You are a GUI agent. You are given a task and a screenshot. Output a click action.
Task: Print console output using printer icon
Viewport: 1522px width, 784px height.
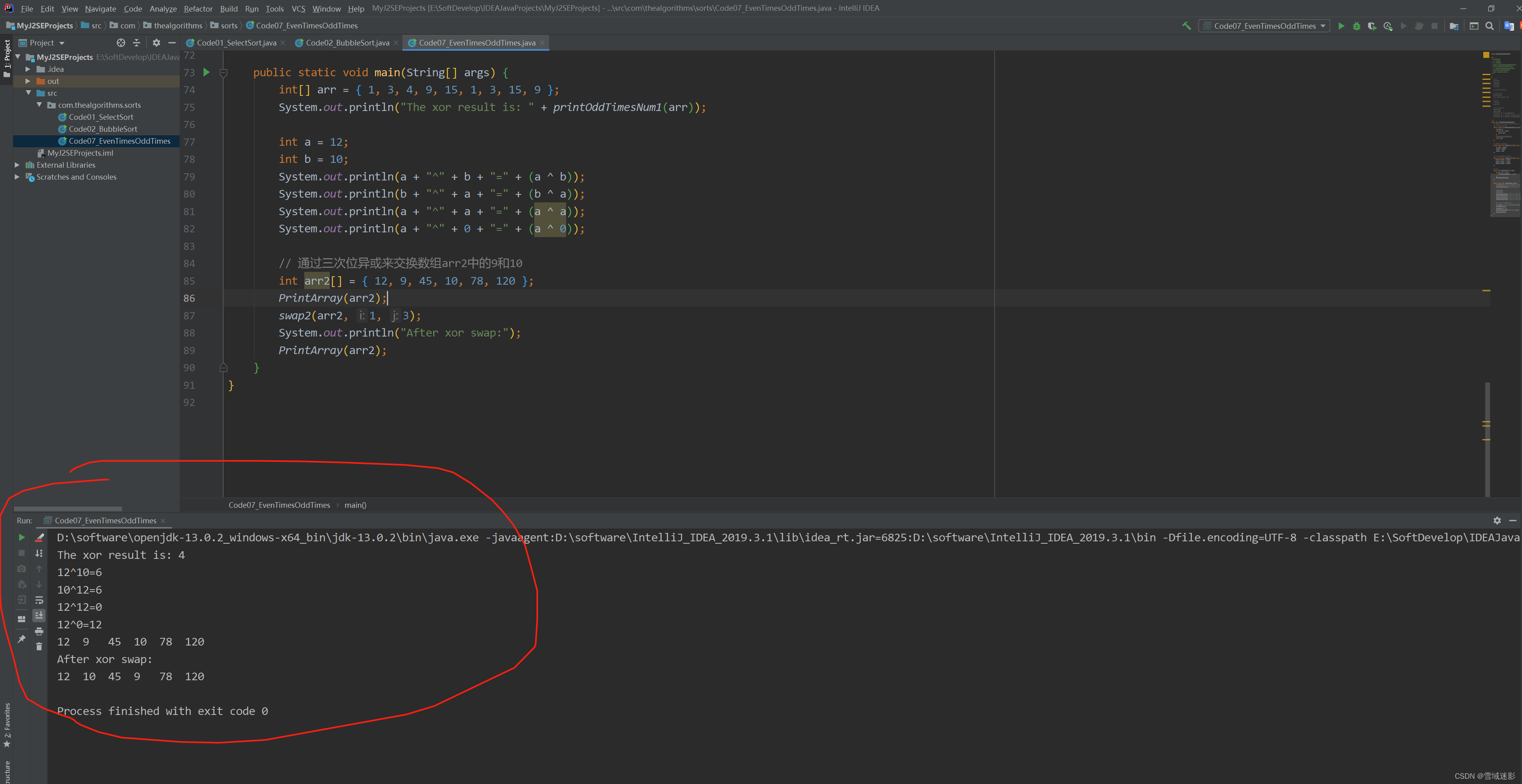tap(39, 631)
